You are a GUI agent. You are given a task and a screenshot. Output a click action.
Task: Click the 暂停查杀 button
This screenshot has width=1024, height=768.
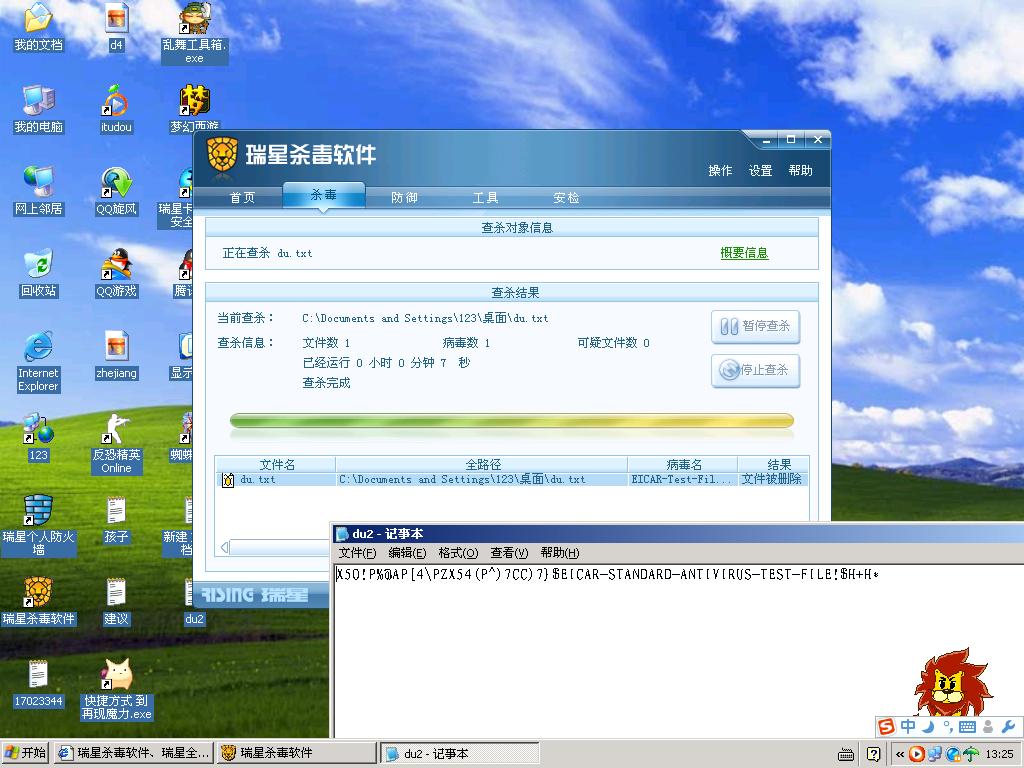point(756,326)
